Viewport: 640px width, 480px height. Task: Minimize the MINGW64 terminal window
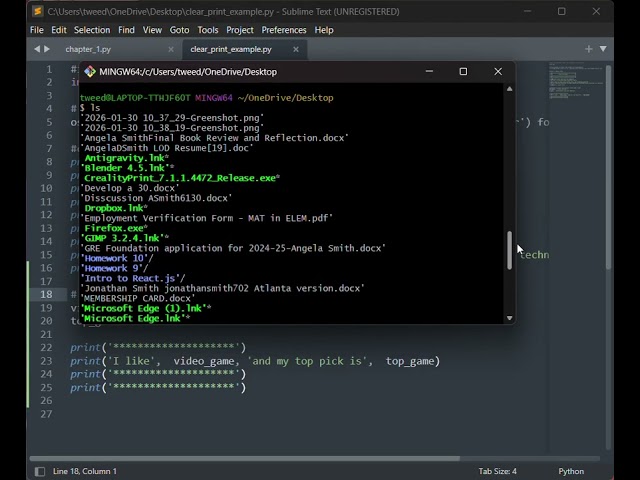coord(429,71)
